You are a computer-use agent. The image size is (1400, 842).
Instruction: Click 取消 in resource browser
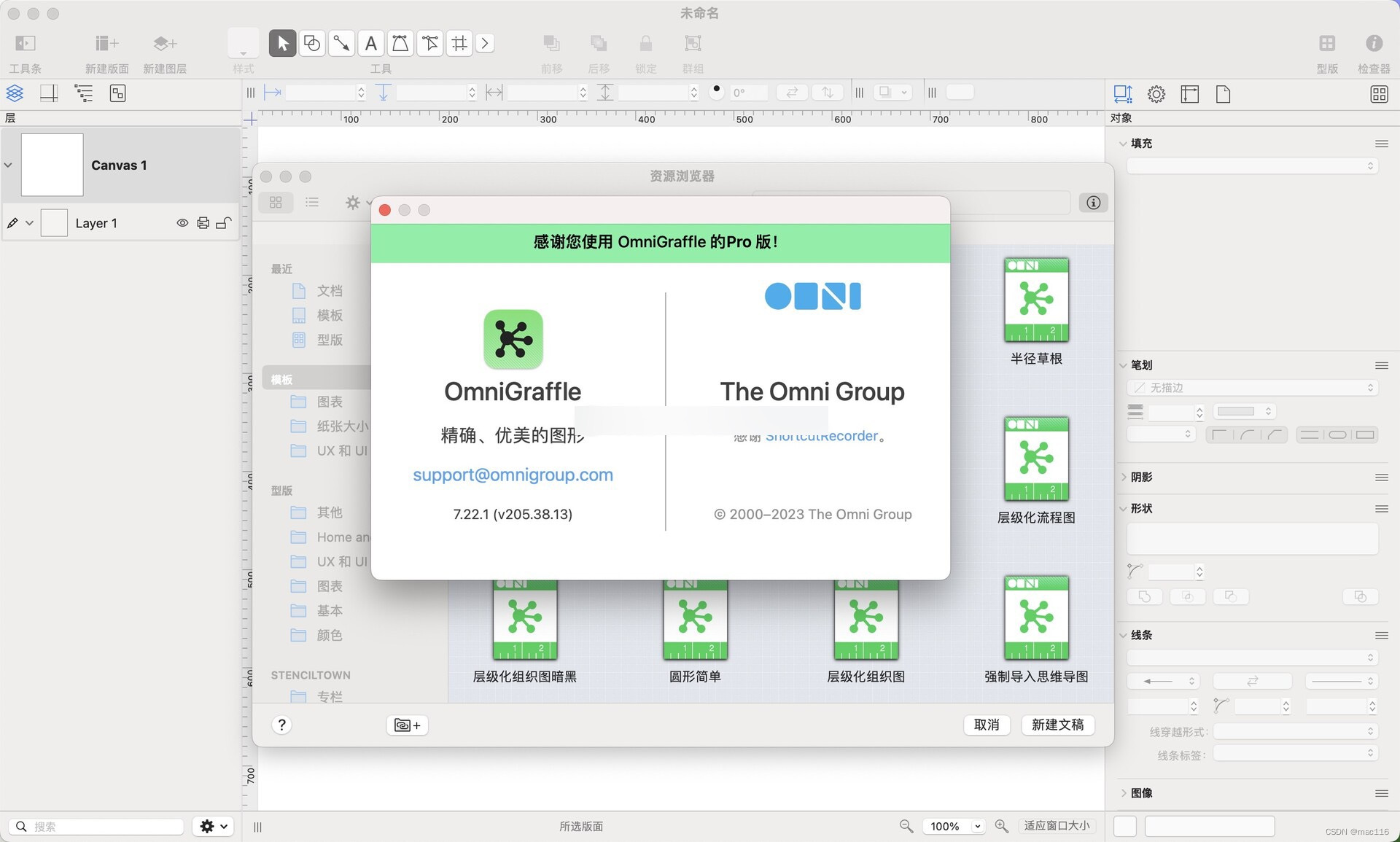[987, 725]
